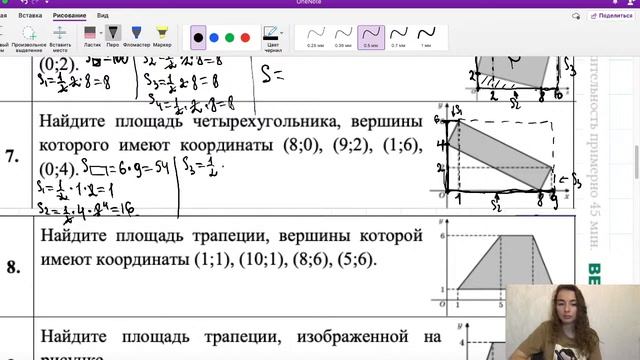Set pen thickness to 0.35 мм
Image resolution: width=640 pixels, height=360 pixels.
click(x=343, y=37)
